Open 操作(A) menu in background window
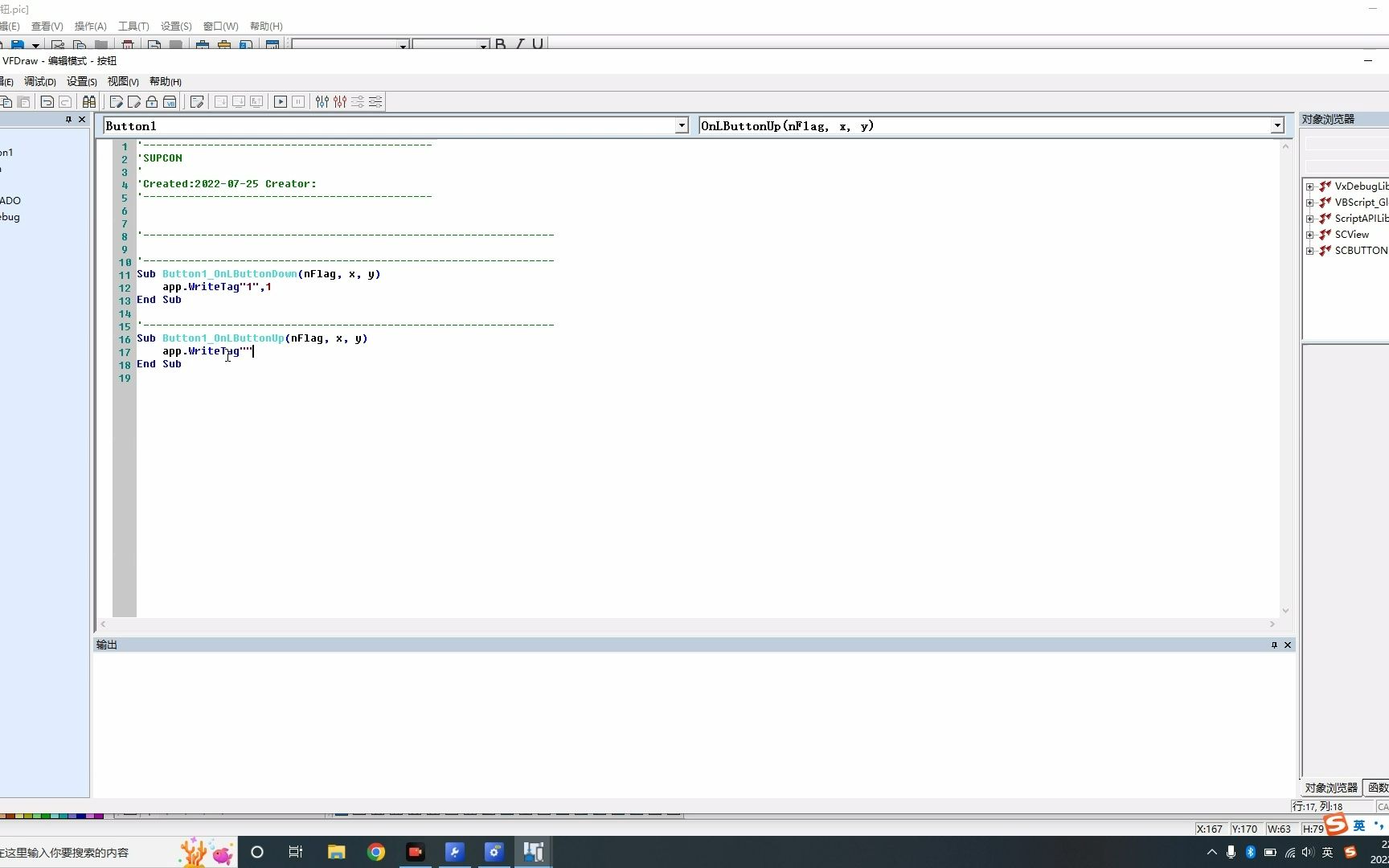 (90, 26)
